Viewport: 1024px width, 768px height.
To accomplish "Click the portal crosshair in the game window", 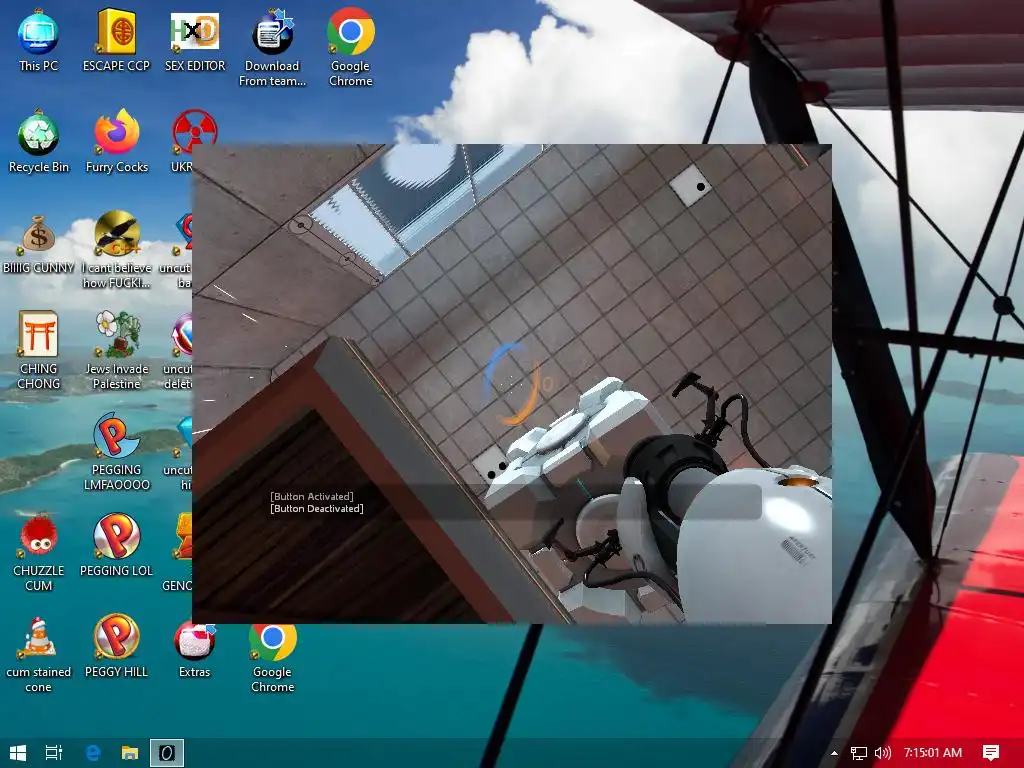I will (x=513, y=383).
